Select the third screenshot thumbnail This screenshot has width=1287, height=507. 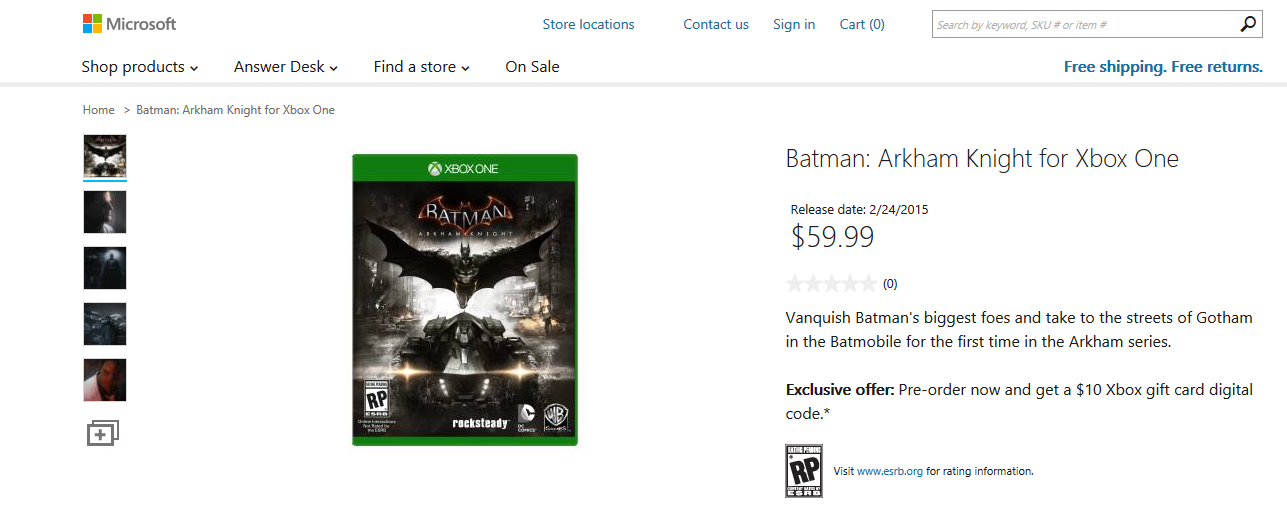click(105, 268)
